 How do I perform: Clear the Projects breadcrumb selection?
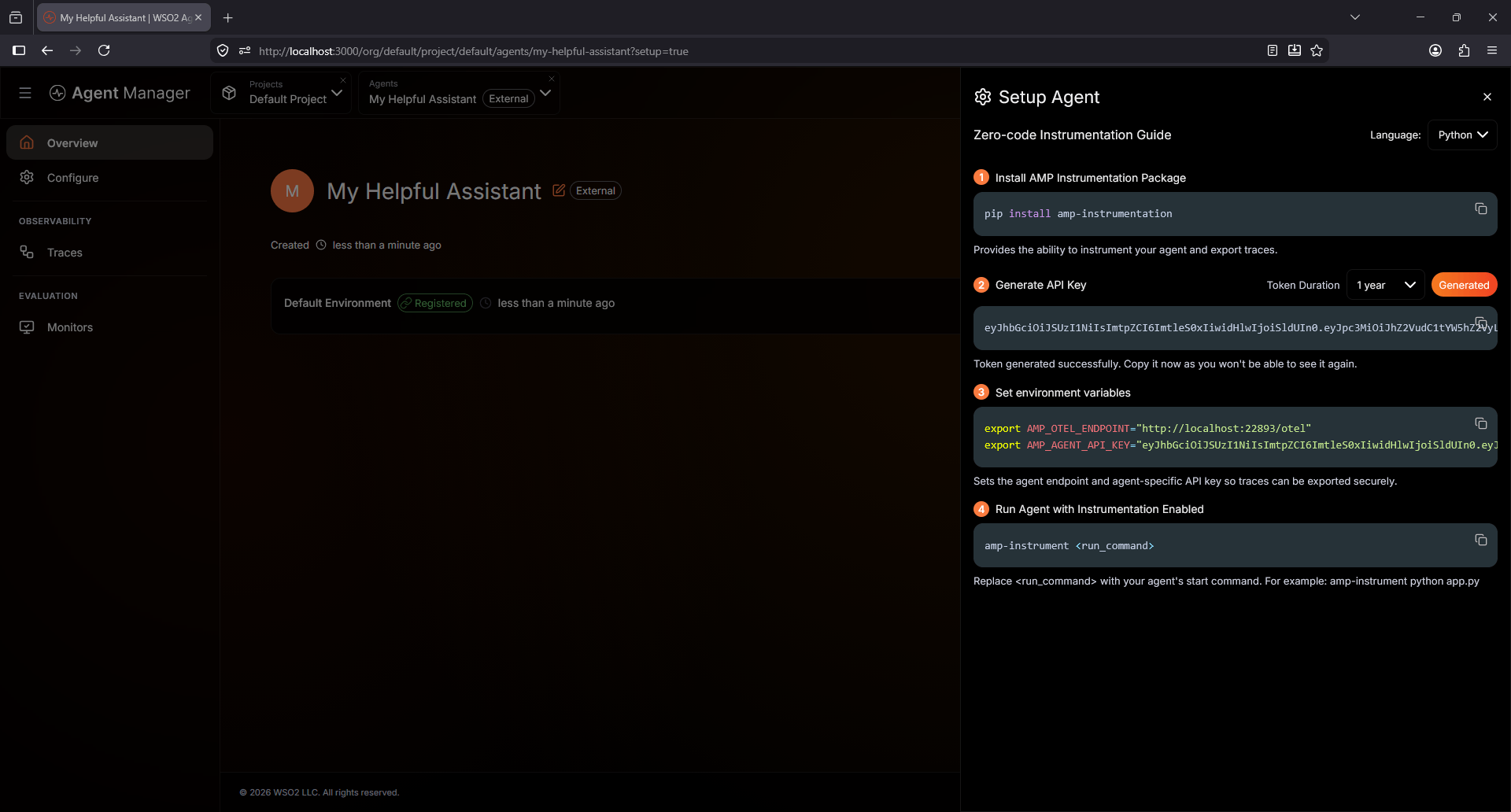coord(343,79)
